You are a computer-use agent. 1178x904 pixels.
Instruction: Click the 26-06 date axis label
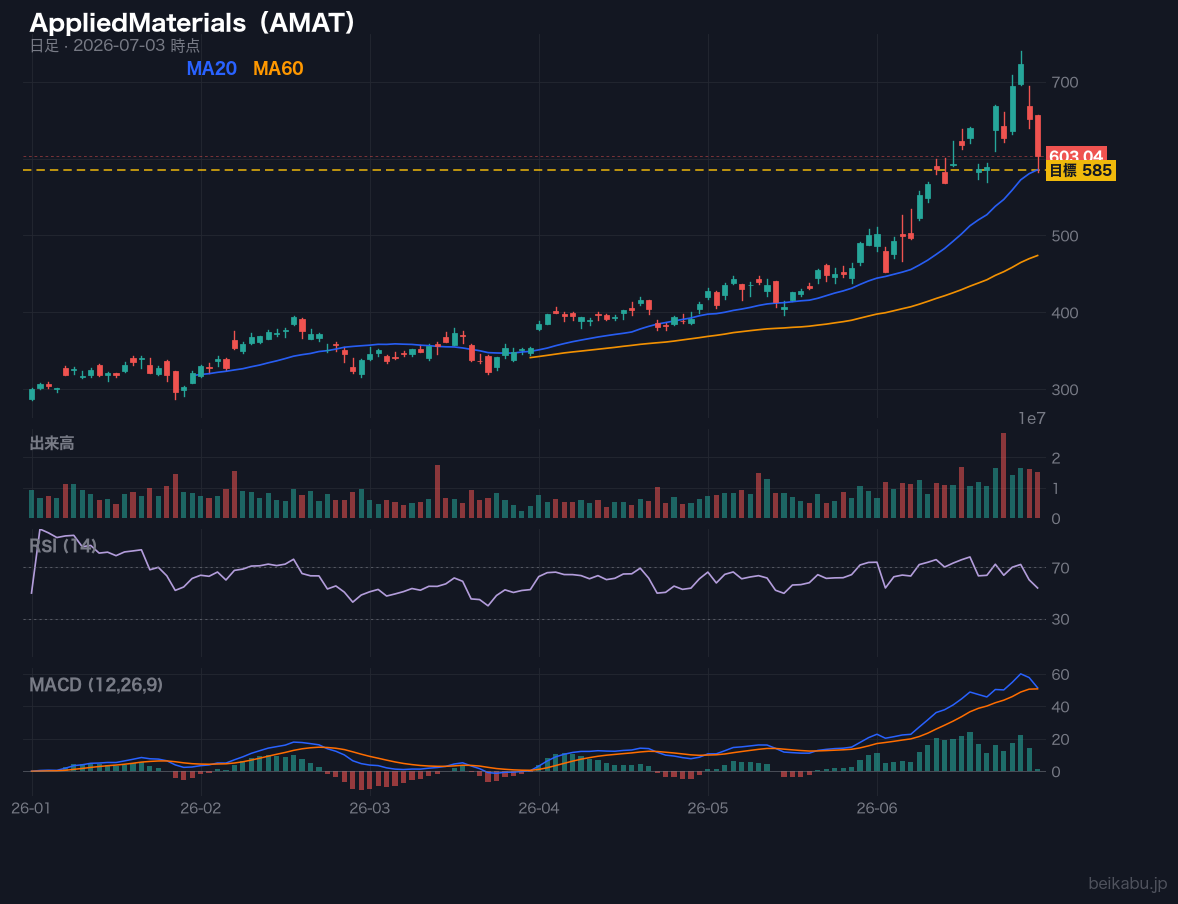[877, 808]
